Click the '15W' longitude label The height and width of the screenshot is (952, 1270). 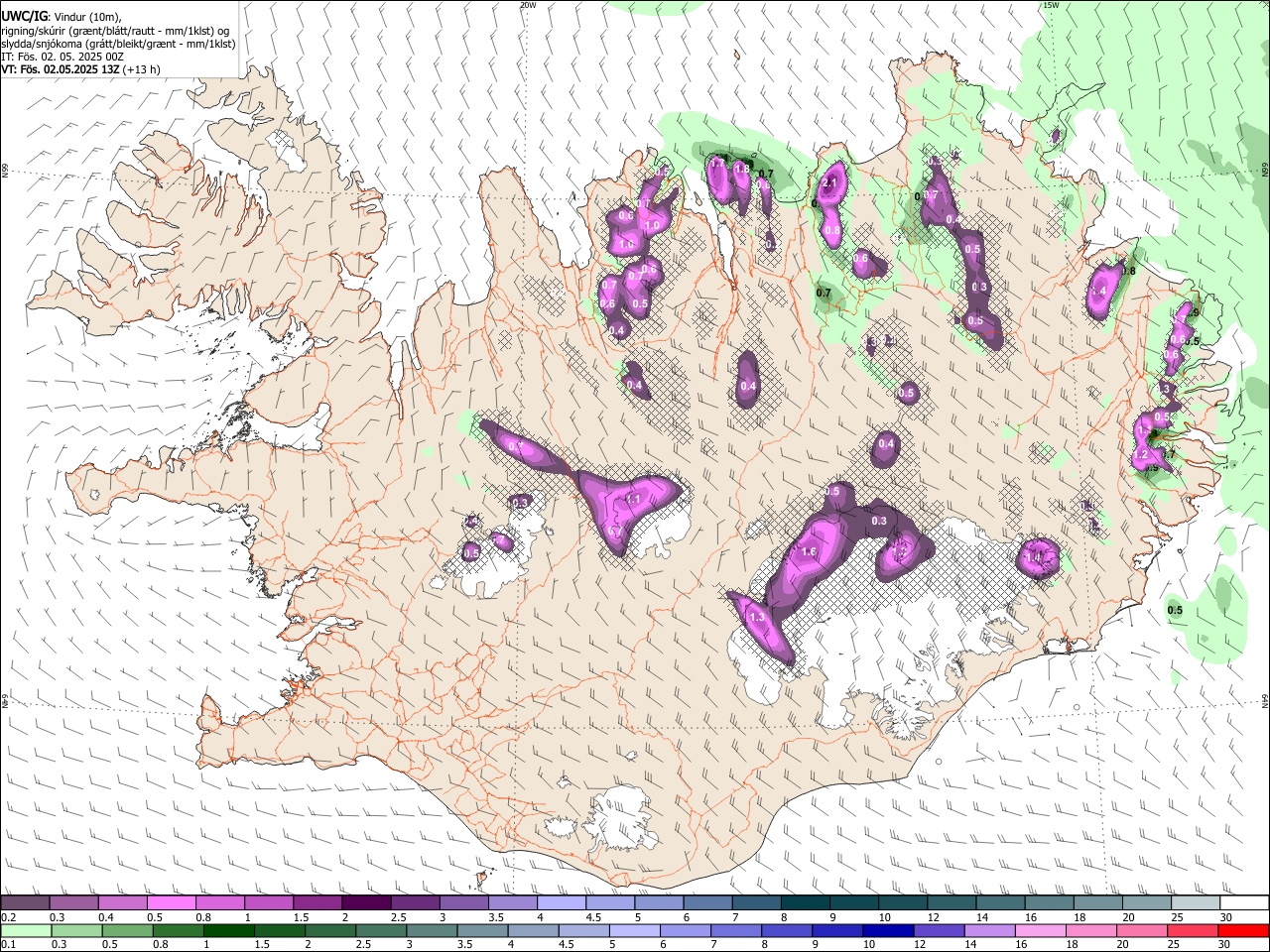point(1051,5)
